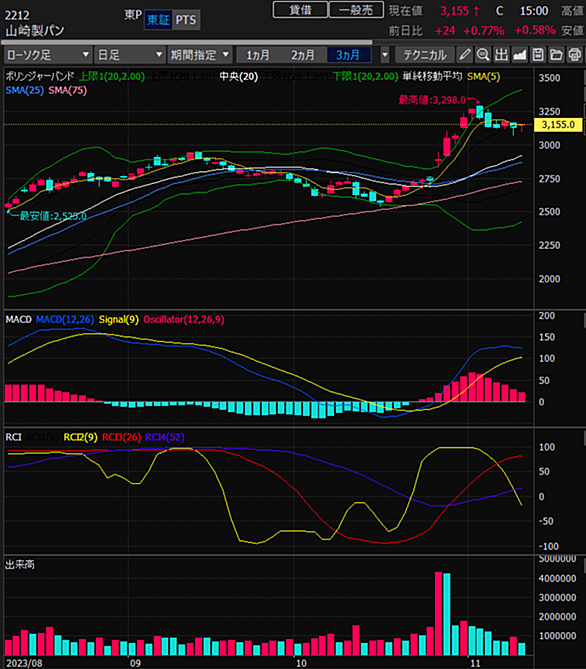Click the 2023/08 date axis label
Viewport: 586px width, 669px height.
(25, 663)
